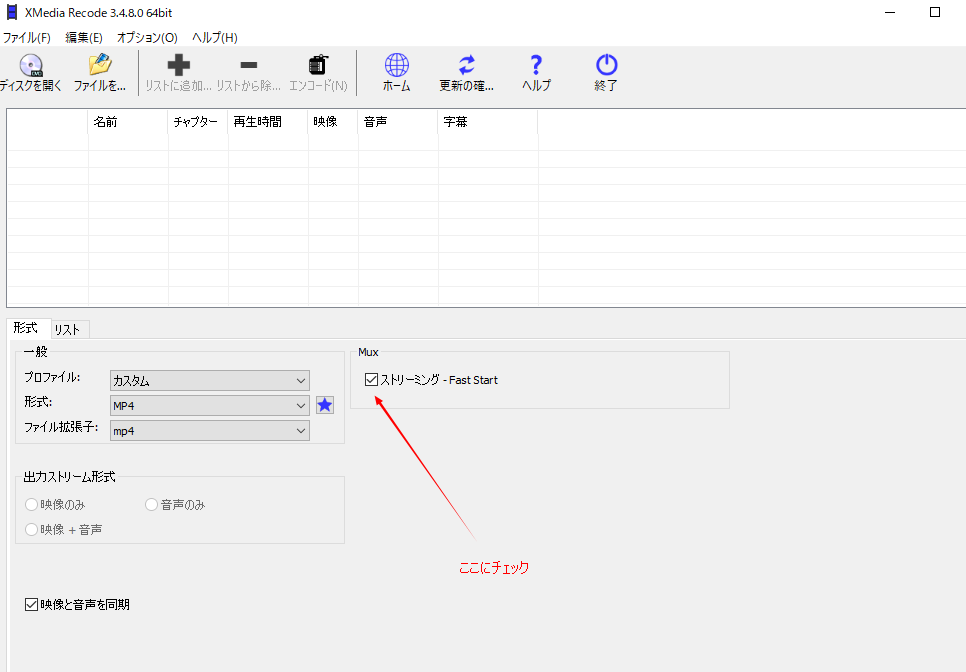The height and width of the screenshot is (672, 966).
Task: Click the Remove from list minus icon
Action: pos(249,66)
